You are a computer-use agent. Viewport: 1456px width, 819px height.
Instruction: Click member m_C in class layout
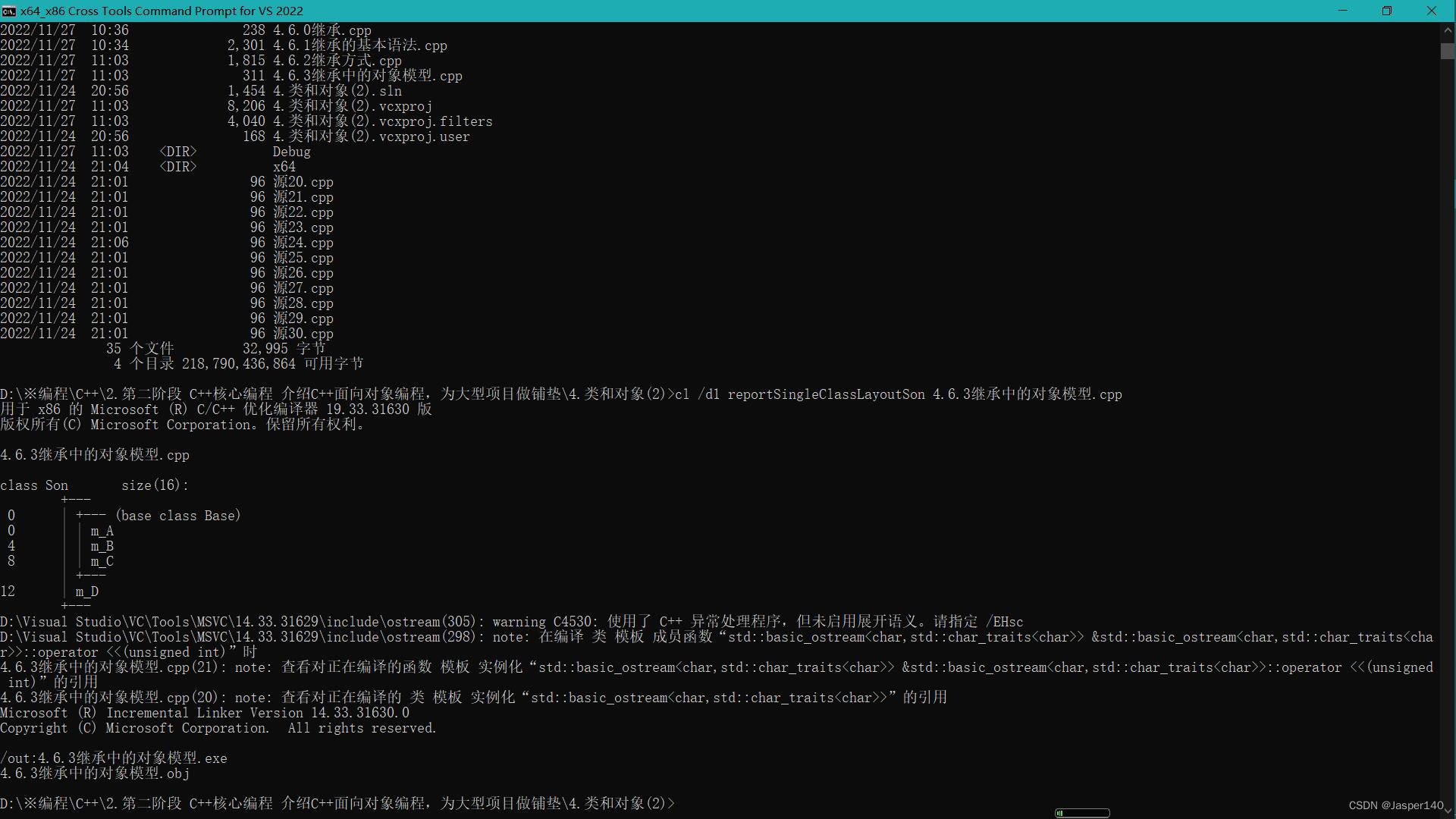click(102, 561)
